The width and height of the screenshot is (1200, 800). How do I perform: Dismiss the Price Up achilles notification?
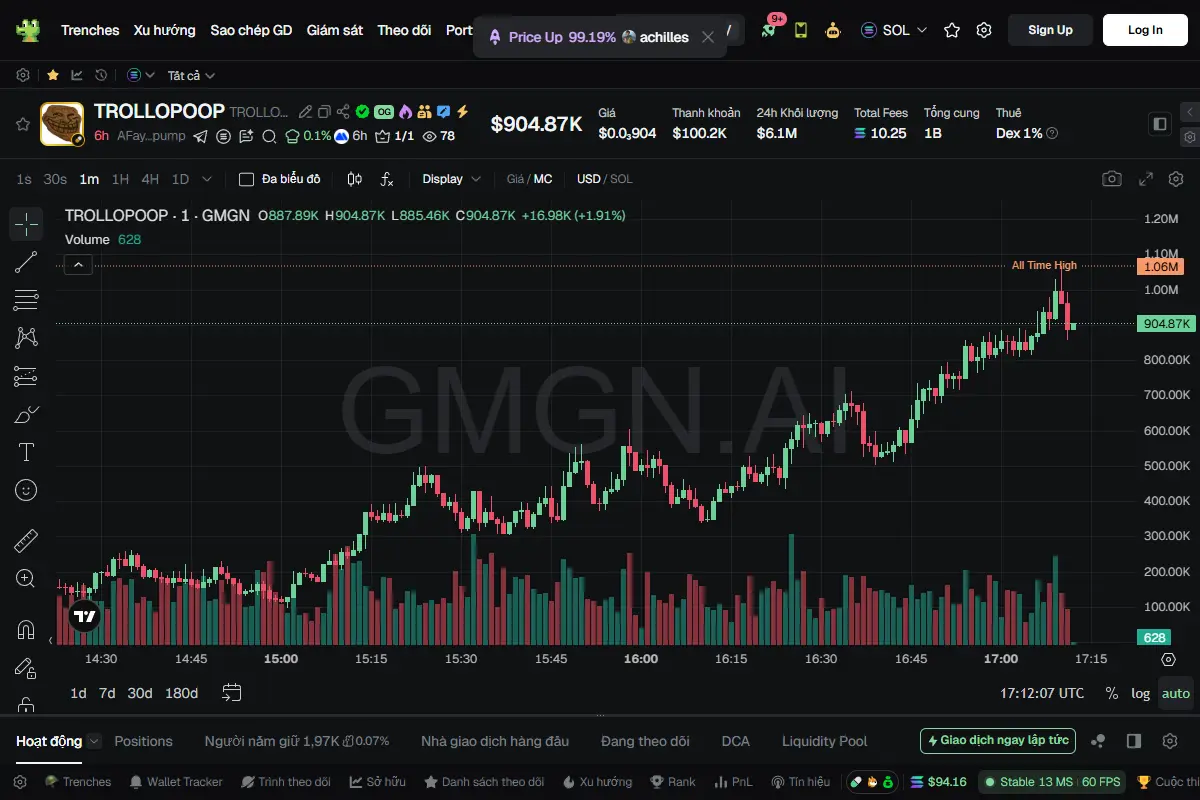(x=708, y=37)
